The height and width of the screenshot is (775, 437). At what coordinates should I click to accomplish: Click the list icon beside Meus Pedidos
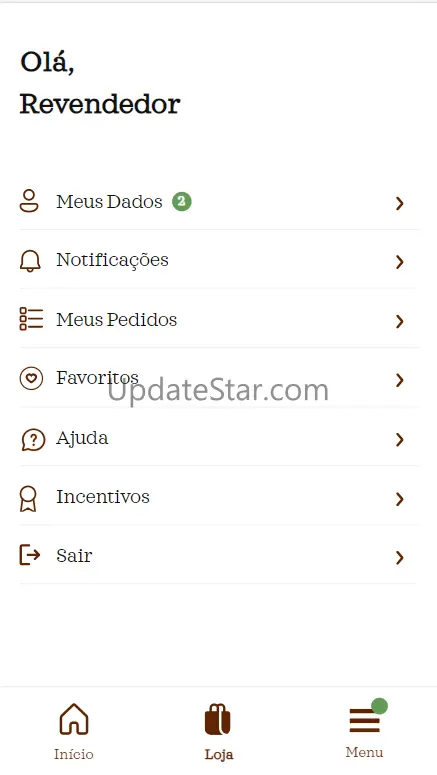31,319
